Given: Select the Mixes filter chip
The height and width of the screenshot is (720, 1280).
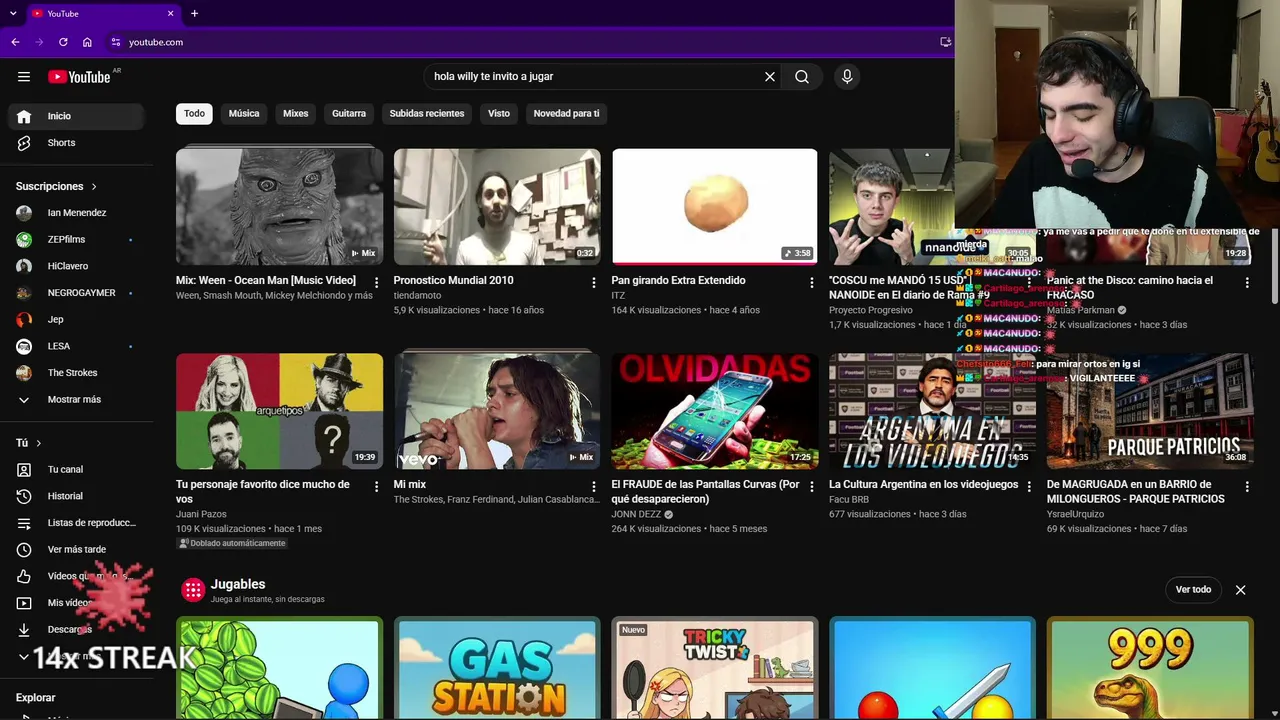Looking at the screenshot, I should [296, 114].
